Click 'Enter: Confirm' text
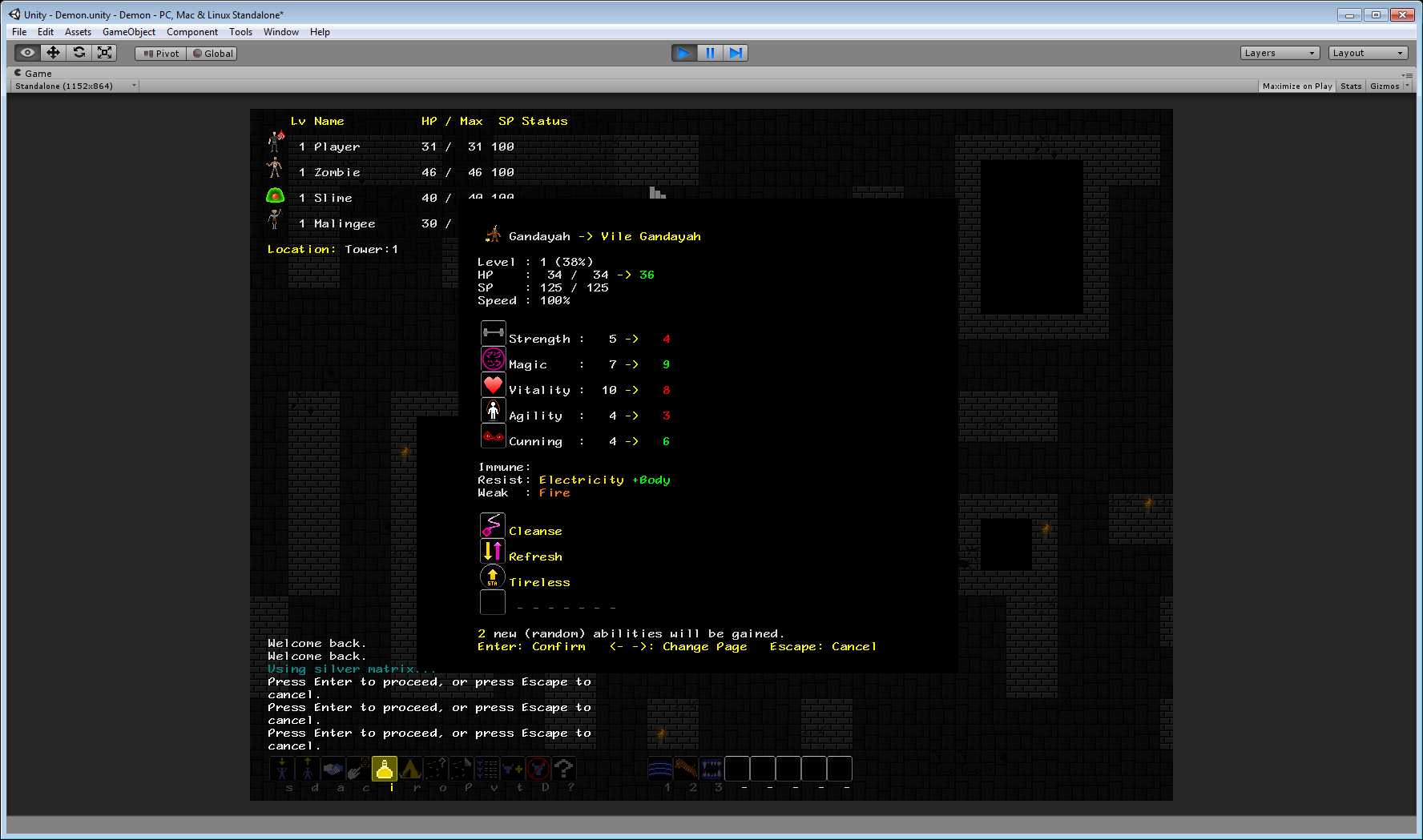 (531, 646)
